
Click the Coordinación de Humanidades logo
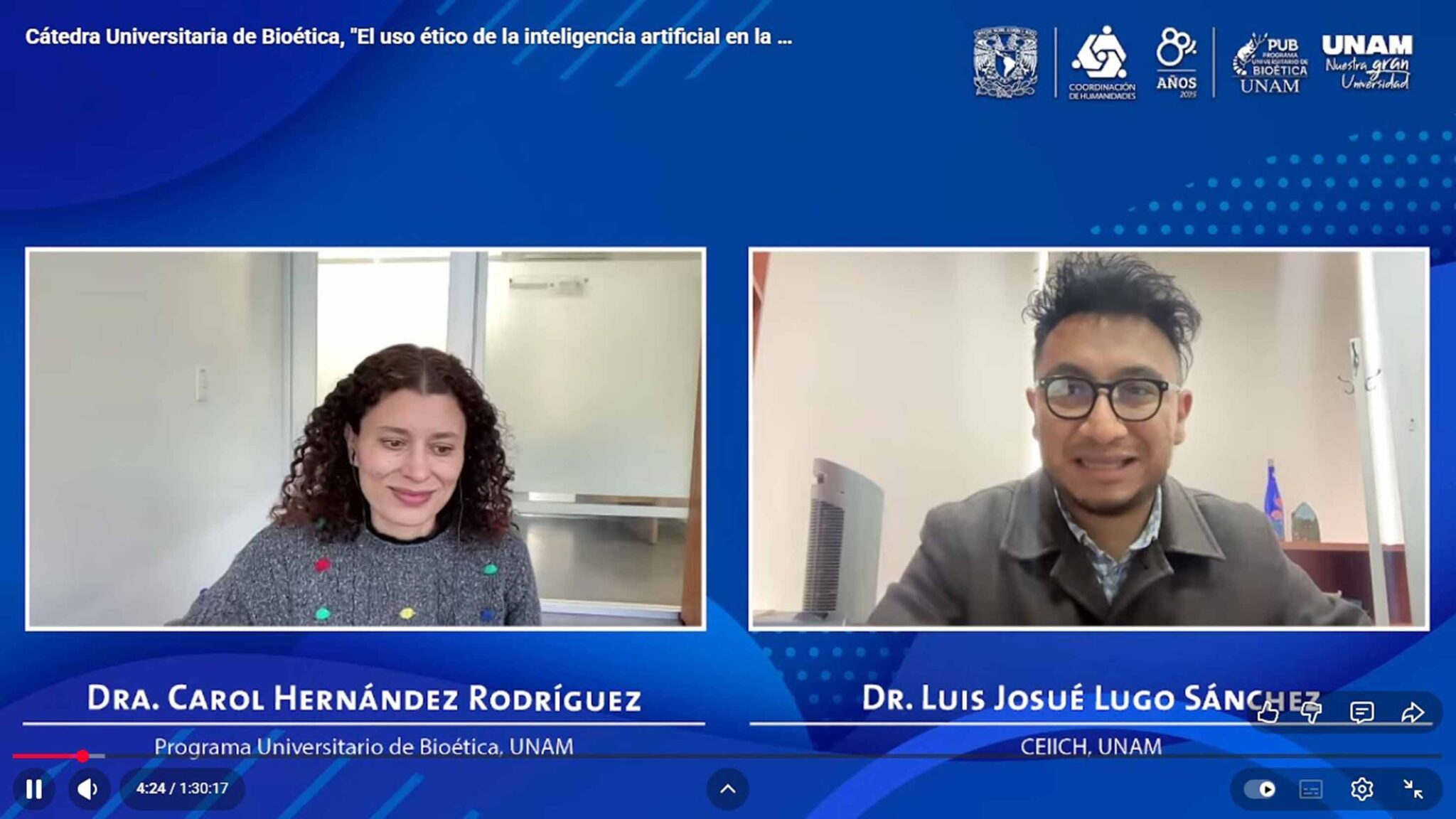click(x=1101, y=63)
